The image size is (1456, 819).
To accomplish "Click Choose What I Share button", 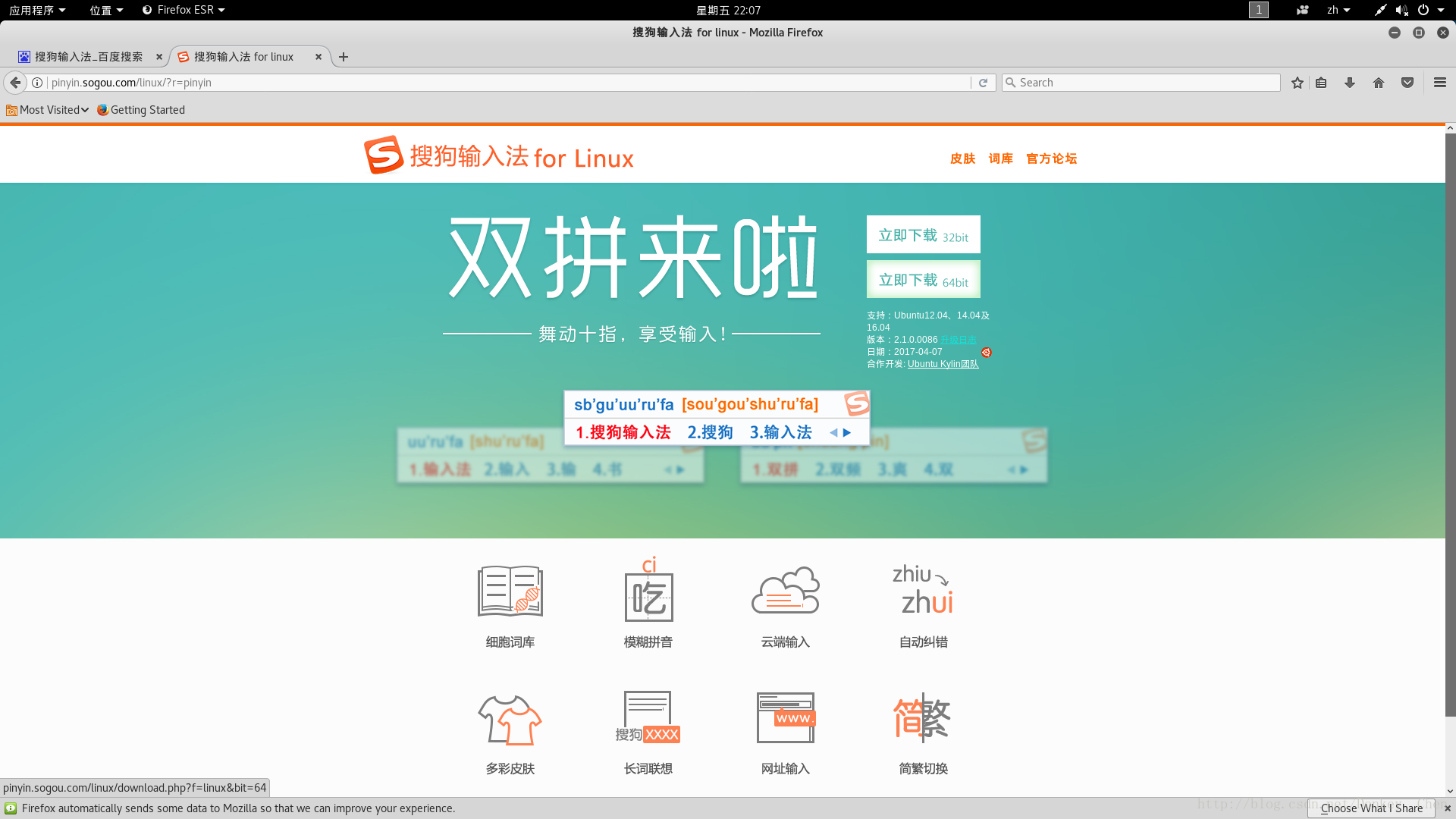I will coord(1372,808).
